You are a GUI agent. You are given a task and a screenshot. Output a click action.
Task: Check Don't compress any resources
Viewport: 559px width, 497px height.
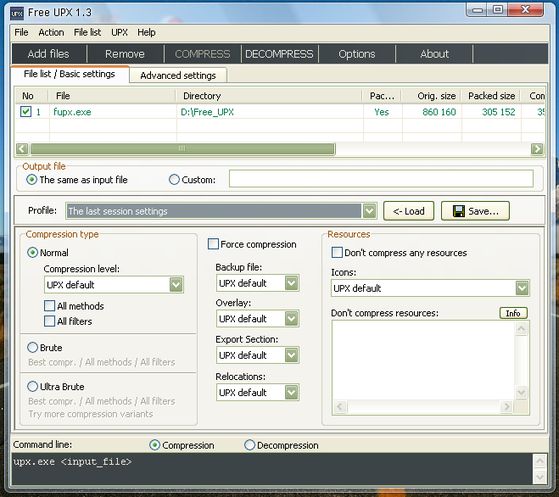point(337,253)
